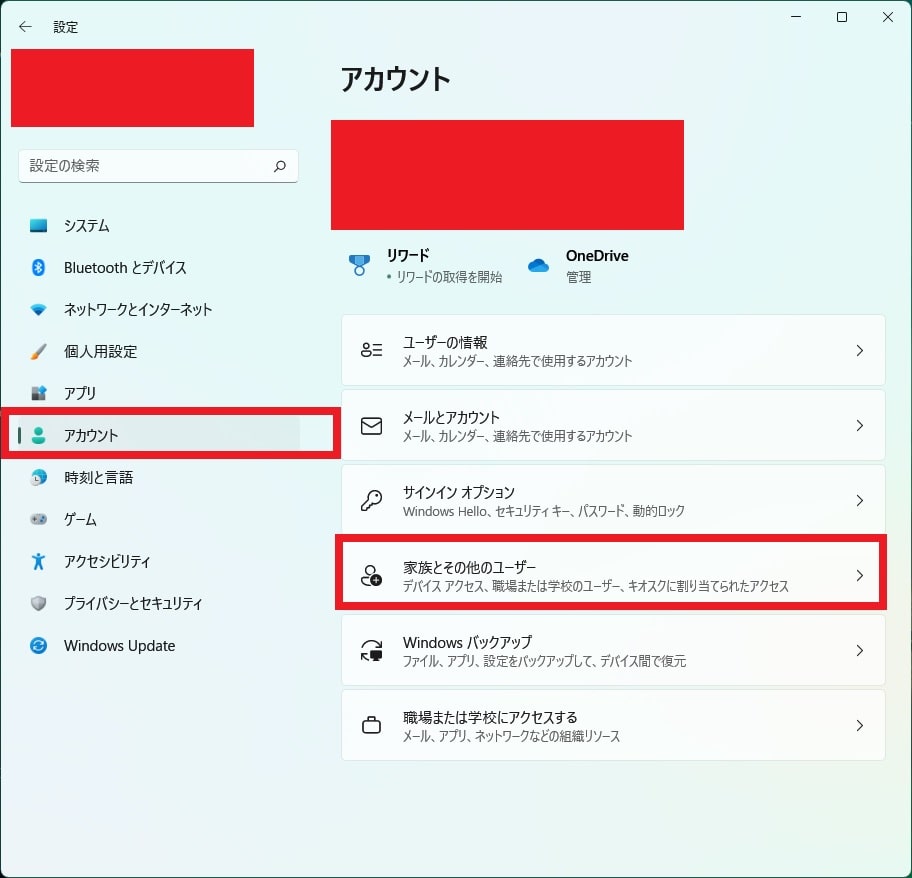Open the Windows バックアップ title
This screenshot has width=912, height=878.
(x=467, y=643)
